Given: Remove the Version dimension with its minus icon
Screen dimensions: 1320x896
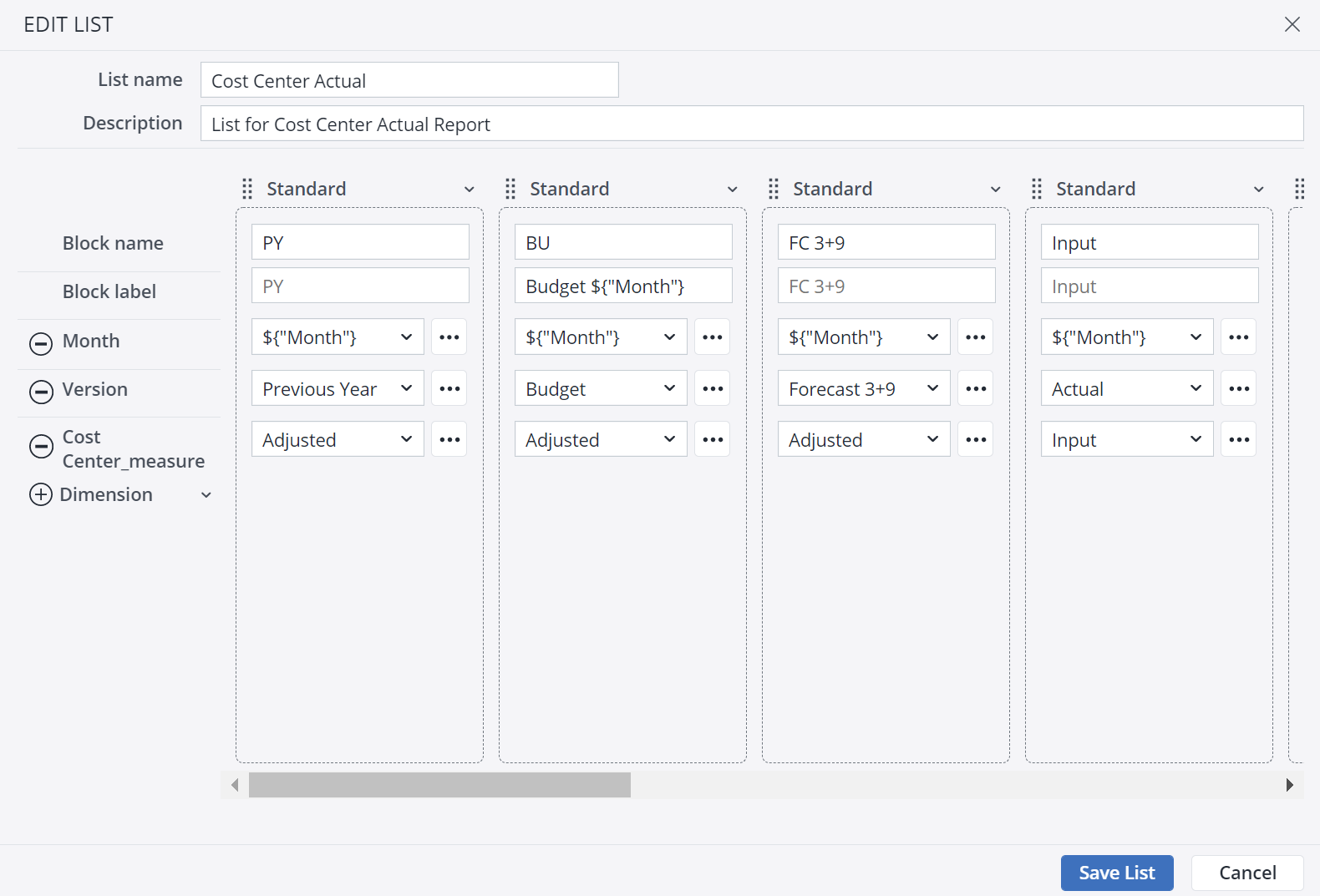Looking at the screenshot, I should (41, 392).
